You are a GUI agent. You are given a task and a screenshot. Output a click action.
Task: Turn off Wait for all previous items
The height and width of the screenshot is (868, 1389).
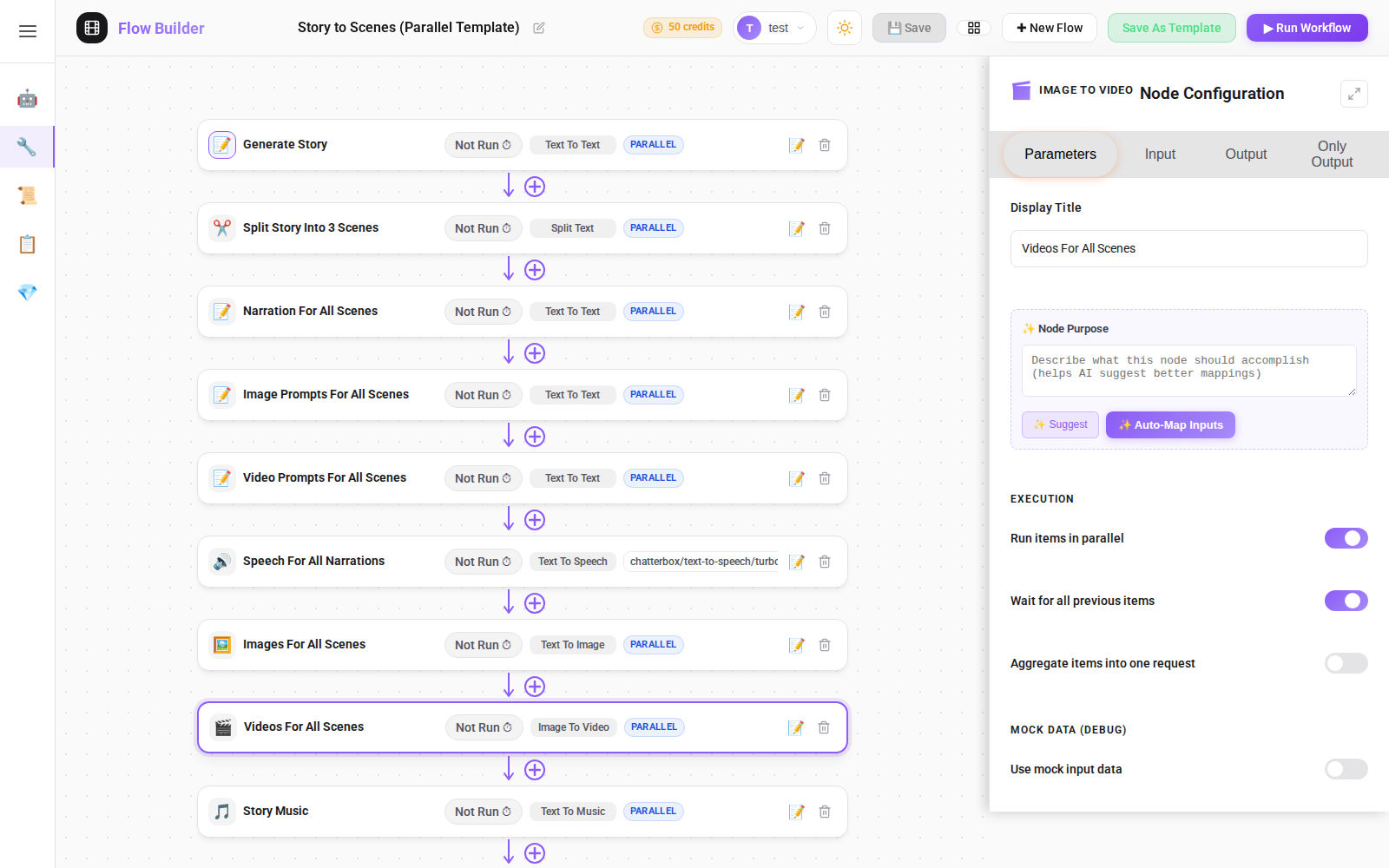click(x=1346, y=601)
